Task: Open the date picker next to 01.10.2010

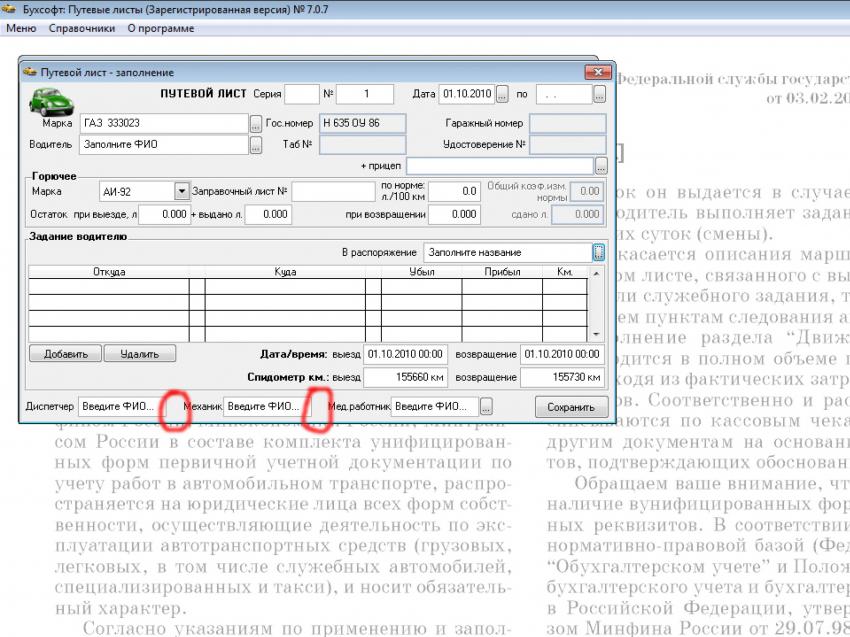Action: [502, 94]
